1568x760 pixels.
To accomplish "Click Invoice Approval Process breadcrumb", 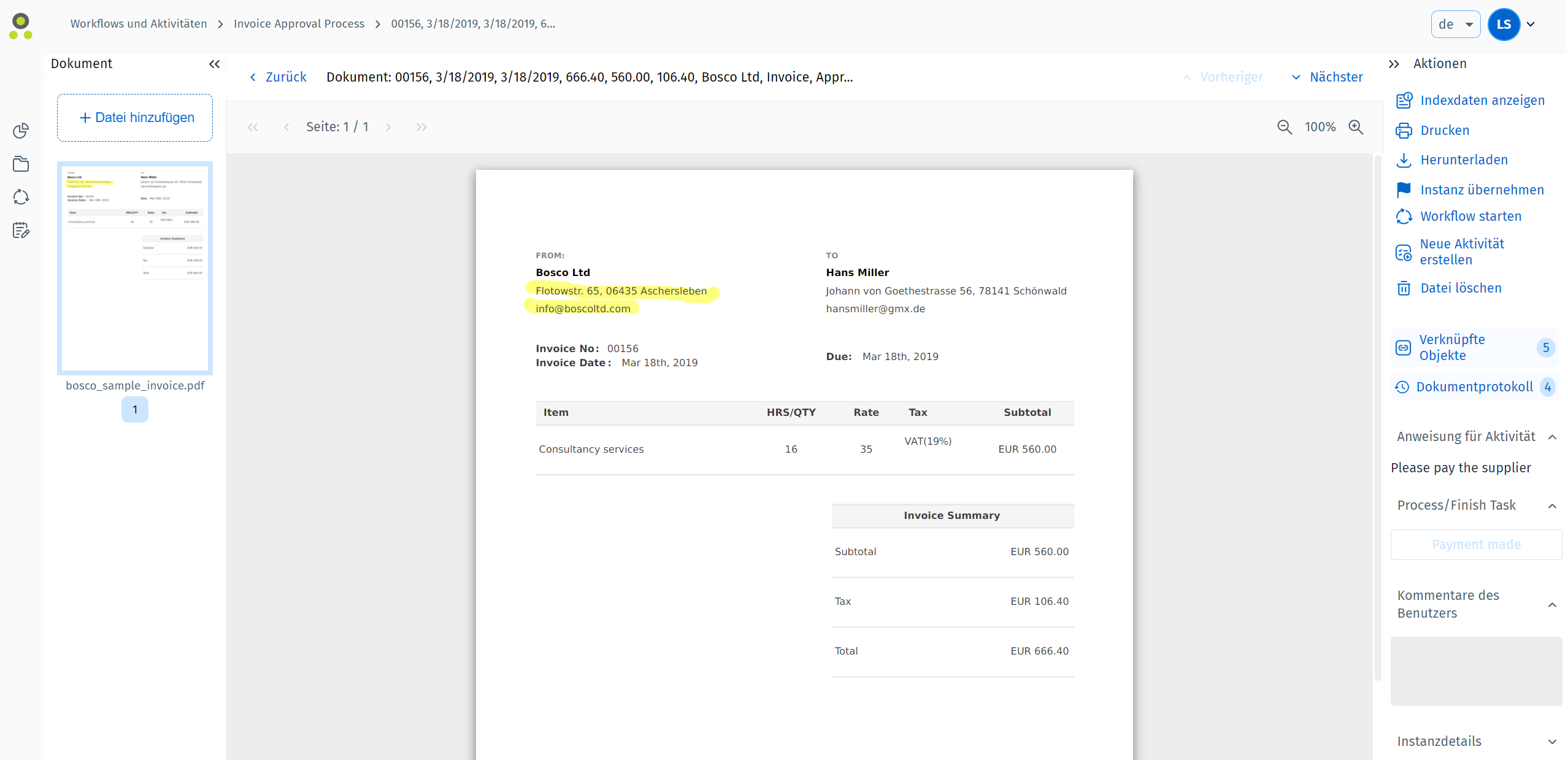I will click(x=299, y=24).
